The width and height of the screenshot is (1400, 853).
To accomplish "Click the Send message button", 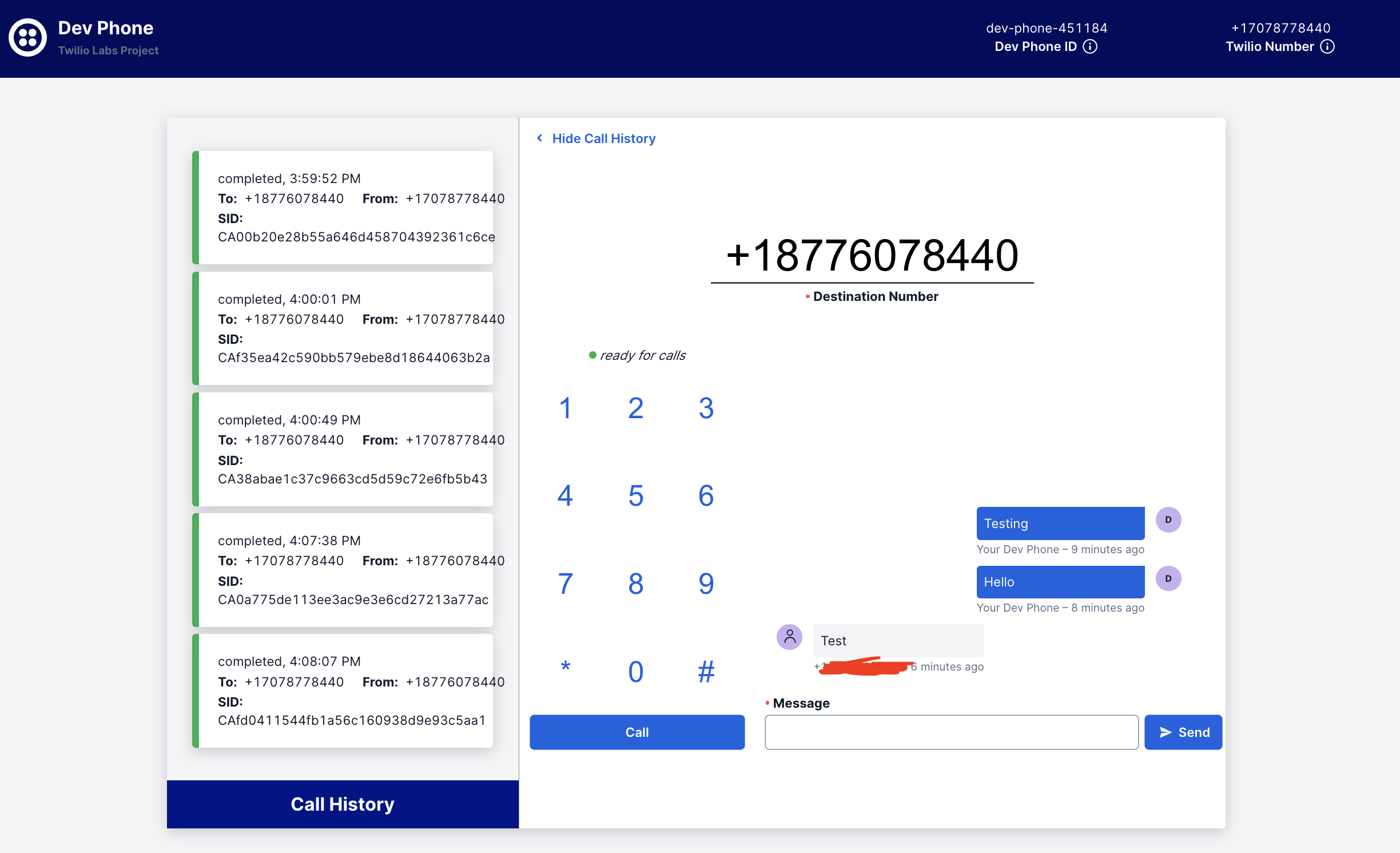I will coord(1183,732).
